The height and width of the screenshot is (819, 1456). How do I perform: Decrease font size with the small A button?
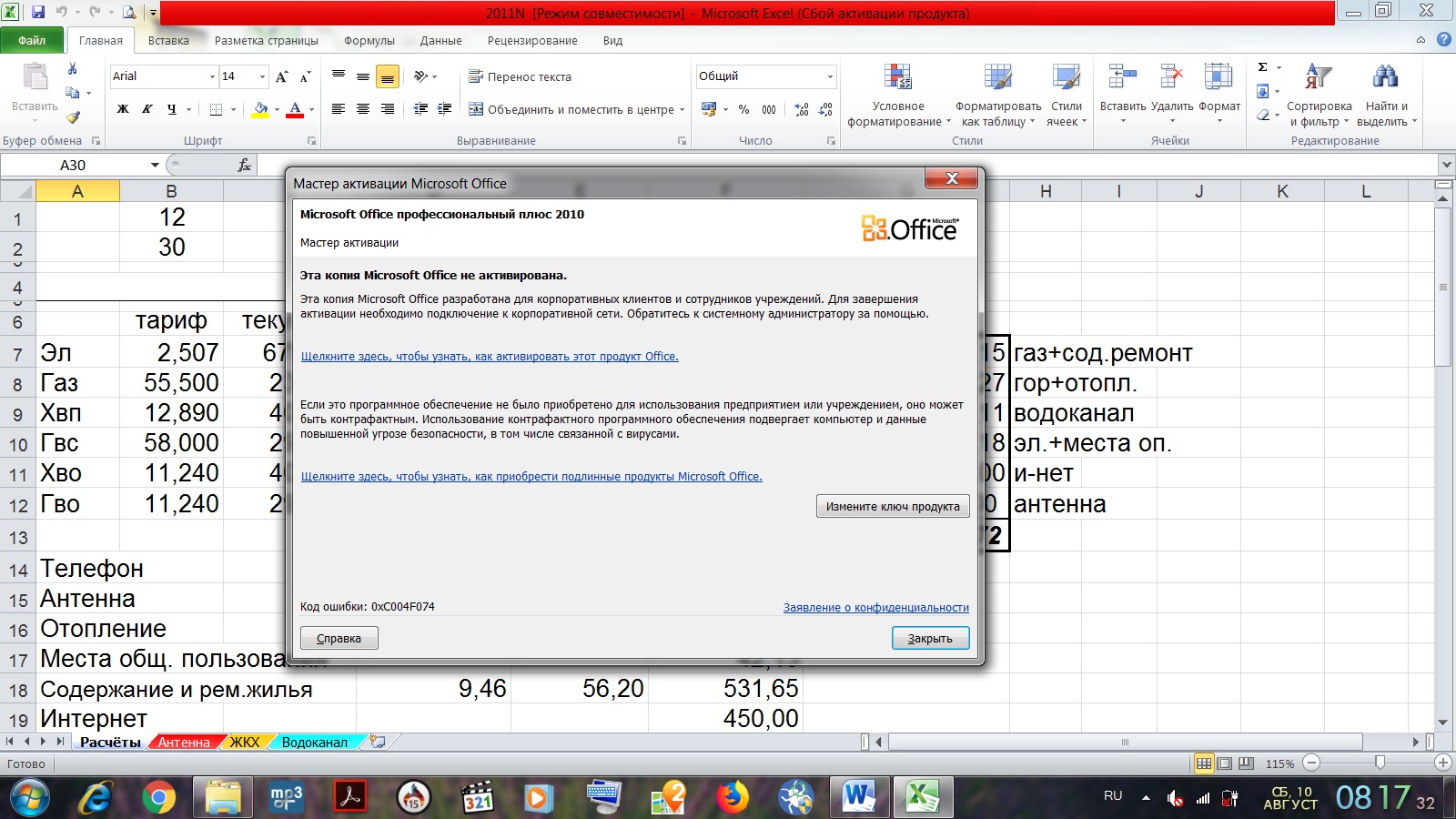click(x=305, y=76)
